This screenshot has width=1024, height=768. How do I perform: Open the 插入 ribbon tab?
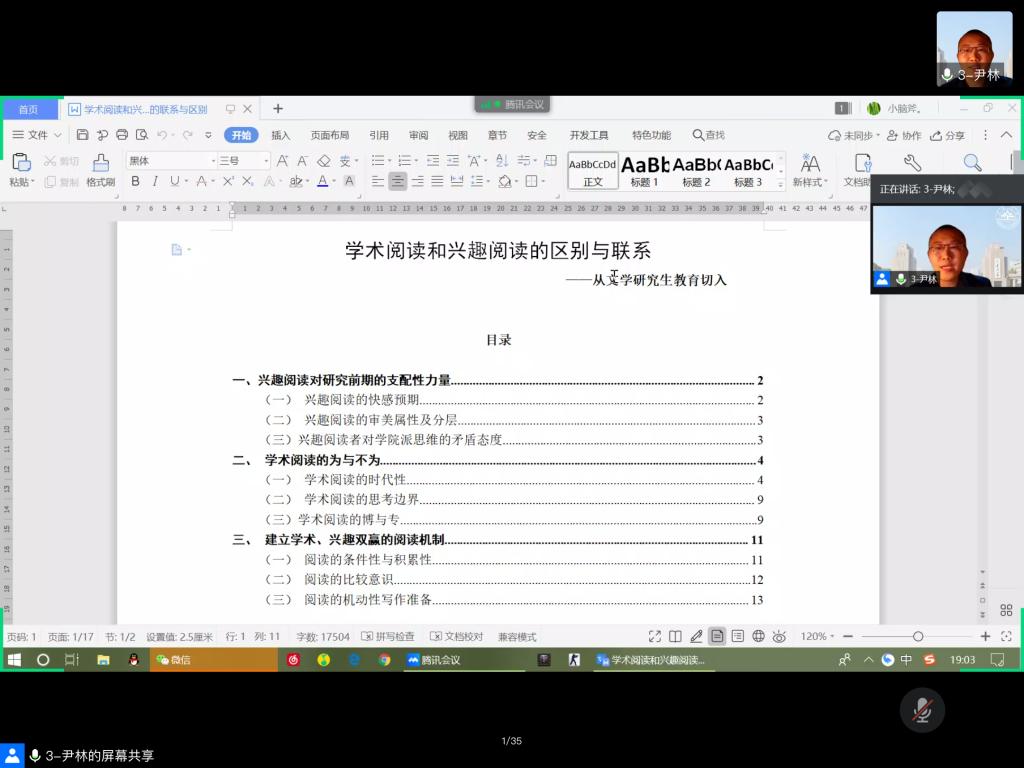click(x=281, y=135)
